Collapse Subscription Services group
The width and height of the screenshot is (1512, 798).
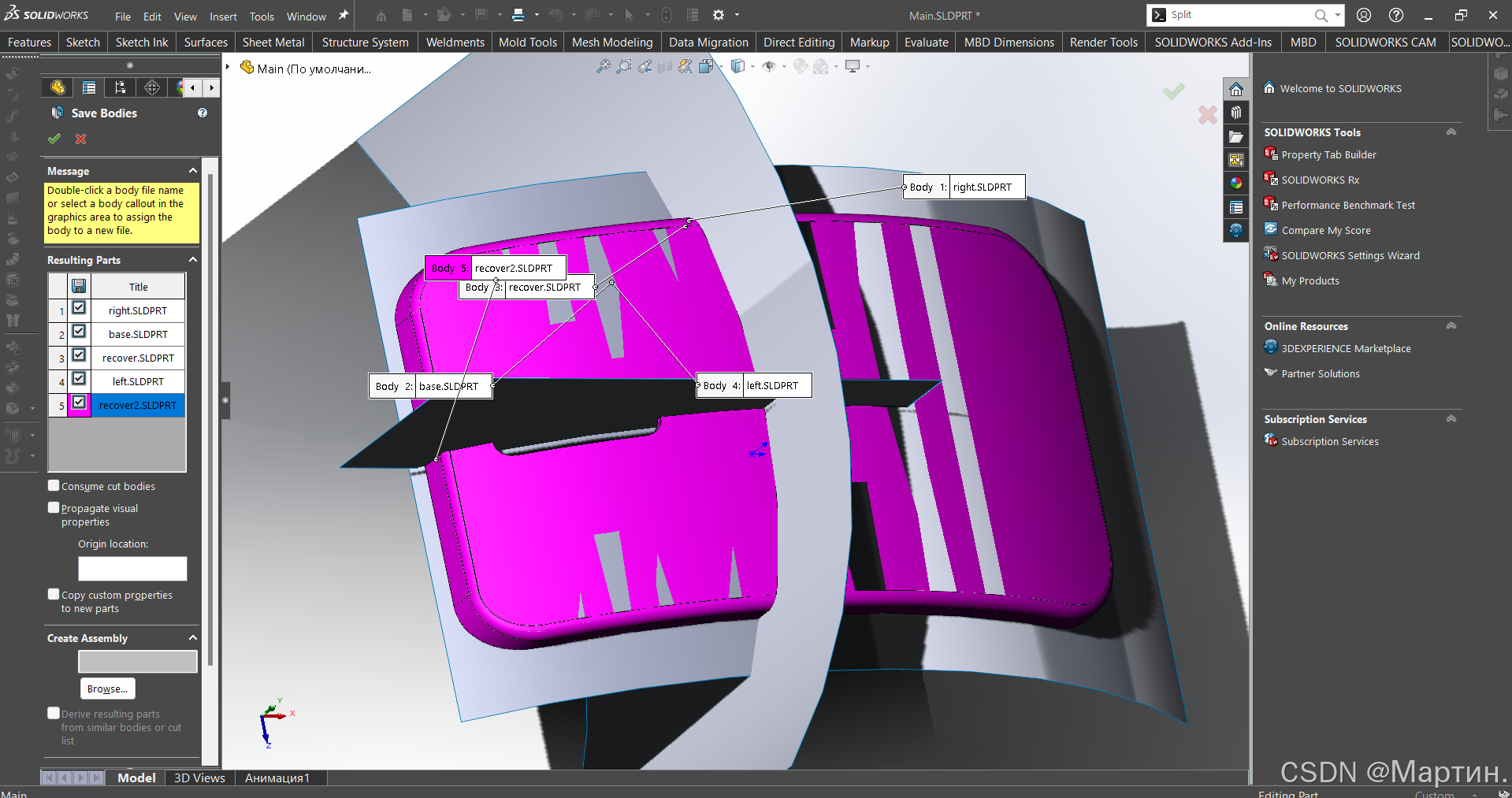click(1451, 418)
